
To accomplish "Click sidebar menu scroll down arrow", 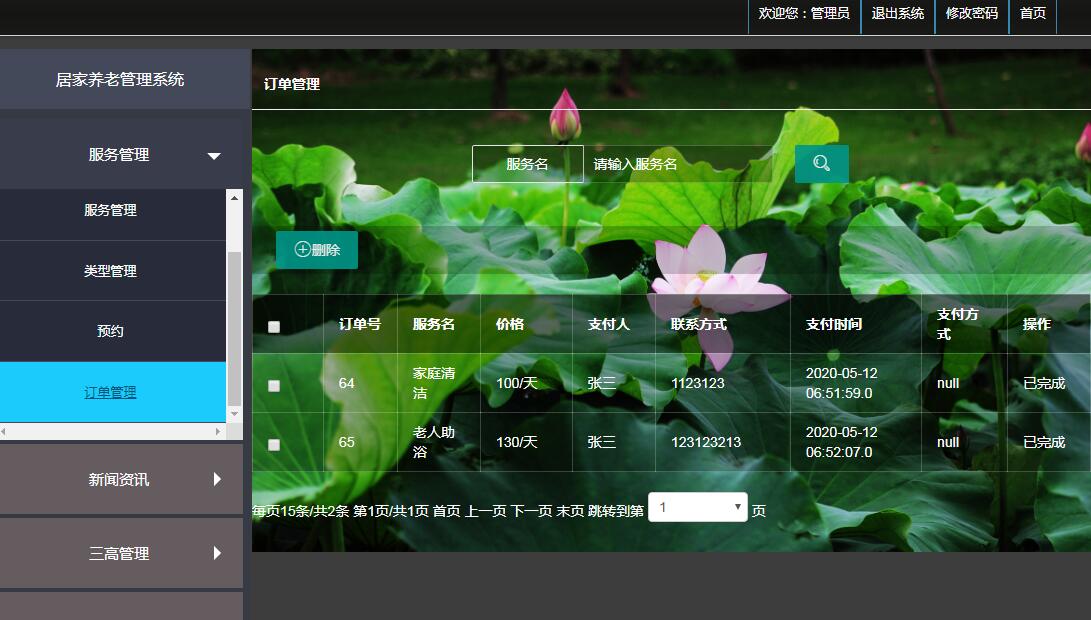I will 234,414.
